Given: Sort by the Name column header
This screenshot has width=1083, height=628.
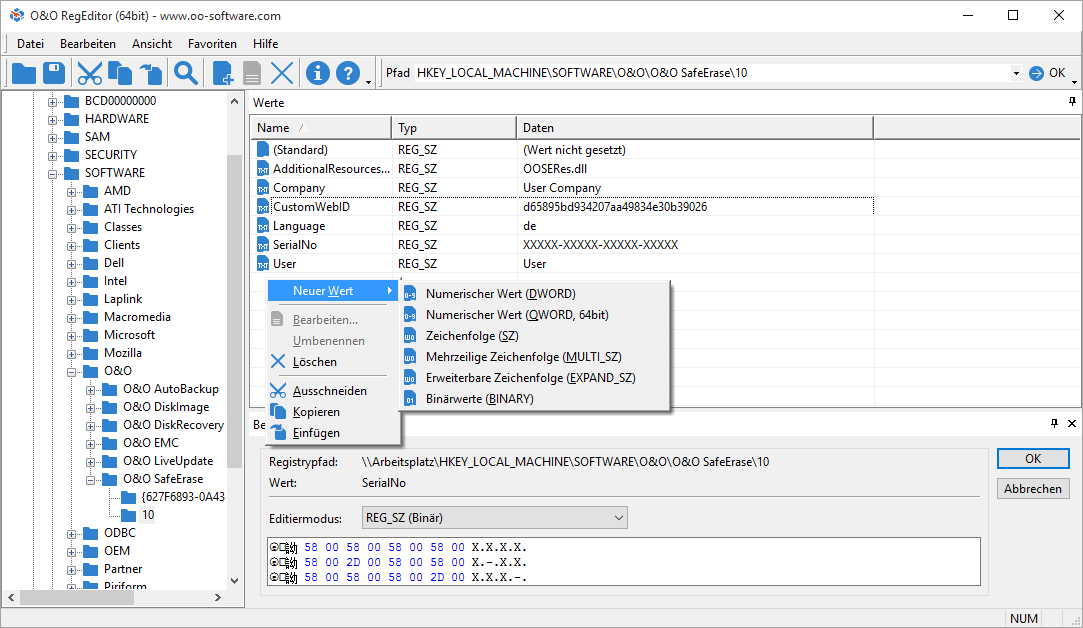Looking at the screenshot, I should click(x=321, y=128).
